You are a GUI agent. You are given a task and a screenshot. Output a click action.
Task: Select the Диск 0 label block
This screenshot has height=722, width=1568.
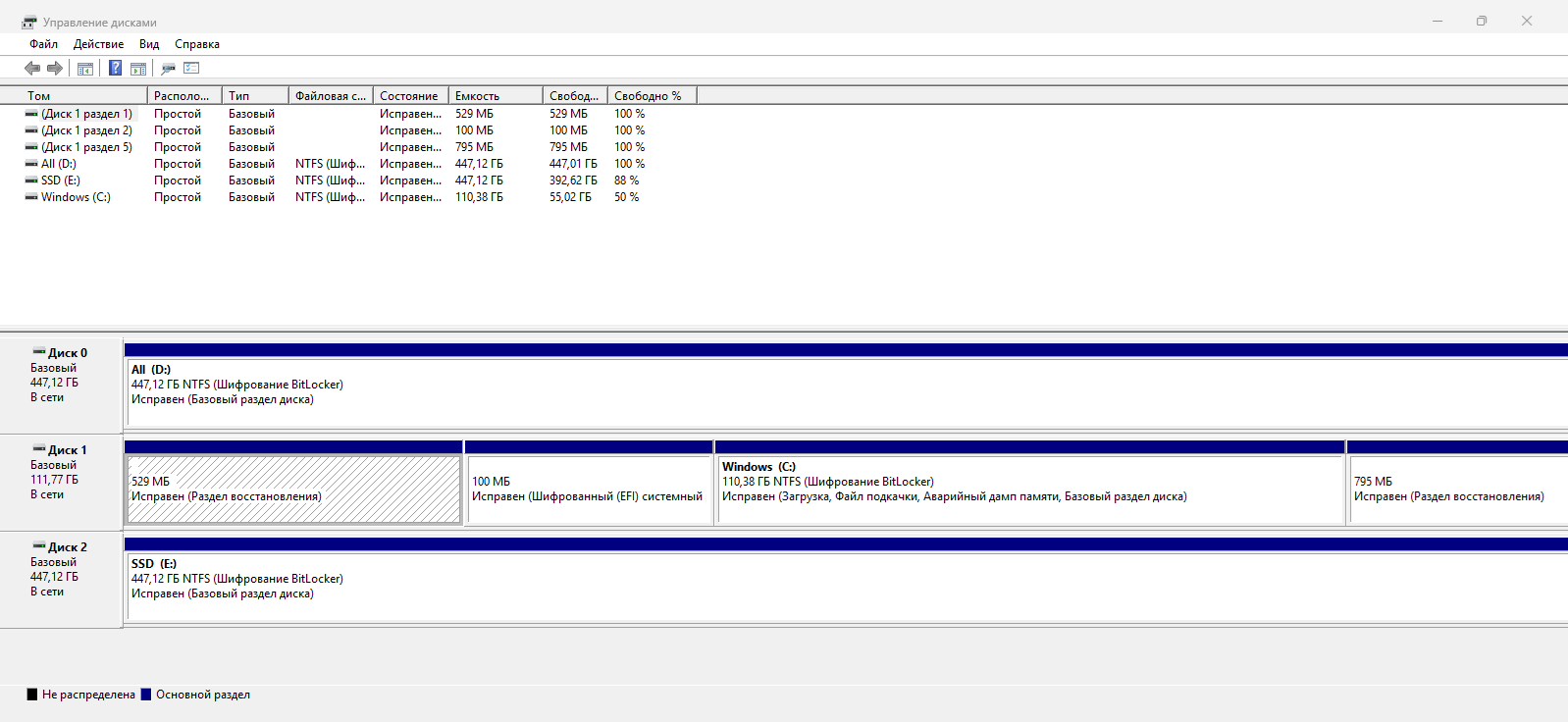point(61,386)
